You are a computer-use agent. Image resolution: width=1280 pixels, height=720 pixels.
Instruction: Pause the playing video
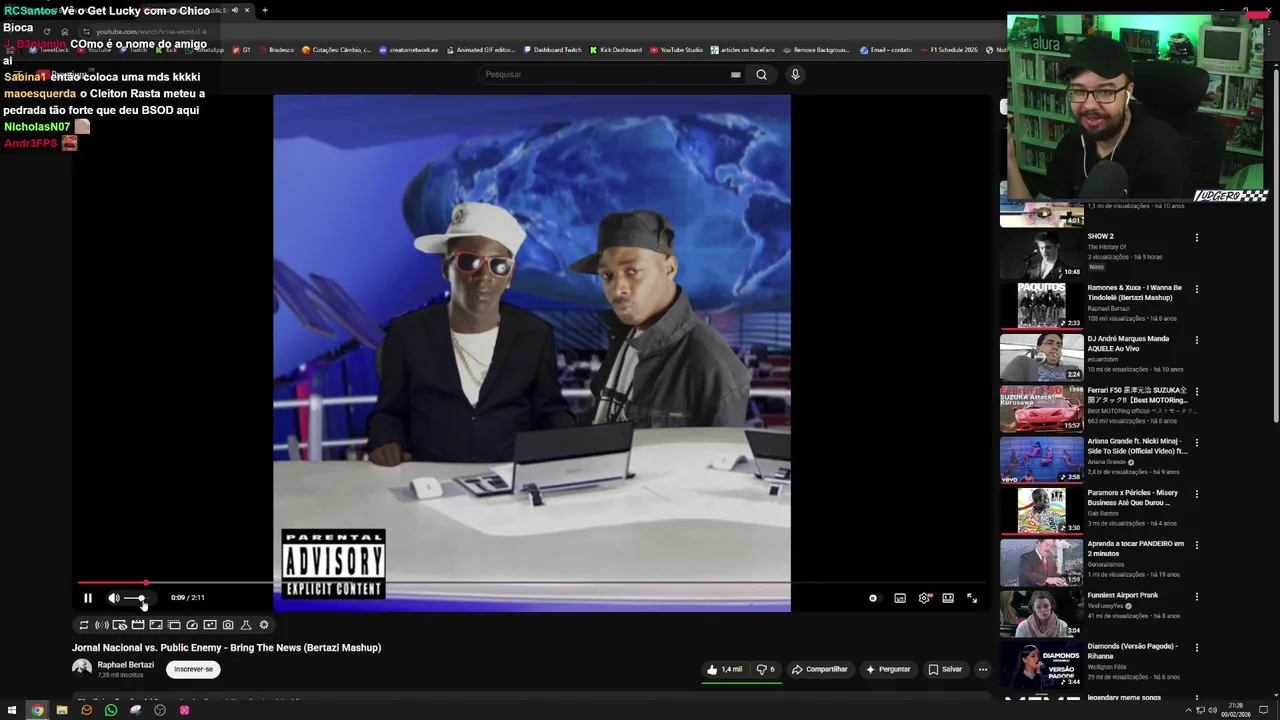[88, 598]
